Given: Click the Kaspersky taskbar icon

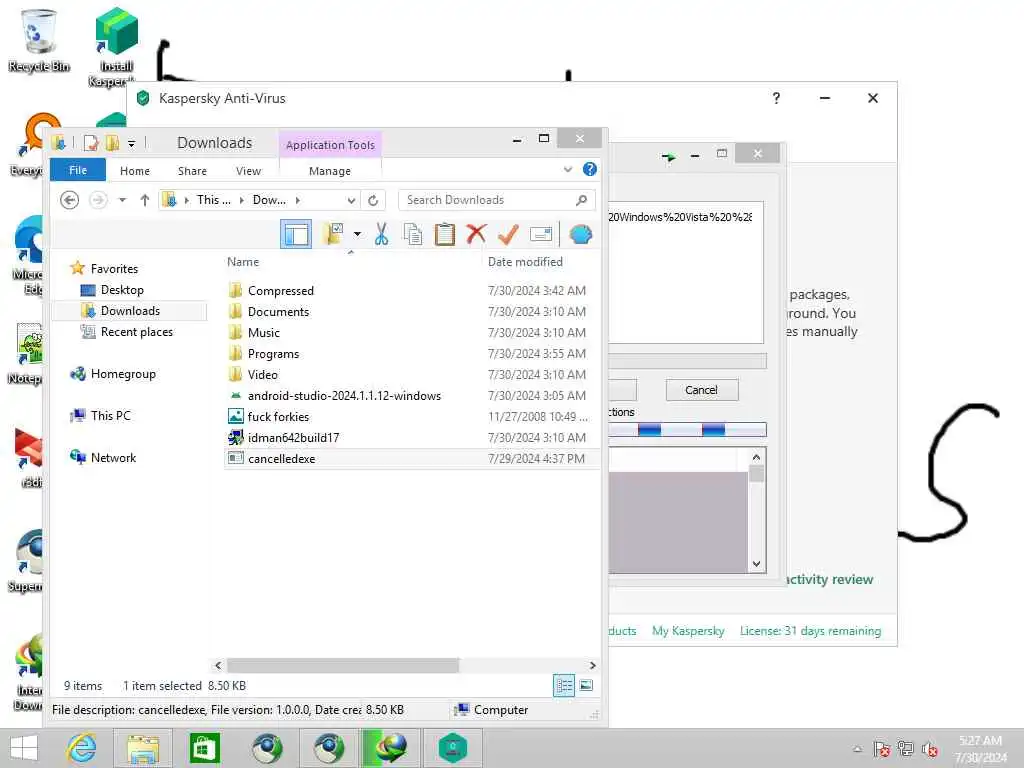Looking at the screenshot, I should coord(453,748).
